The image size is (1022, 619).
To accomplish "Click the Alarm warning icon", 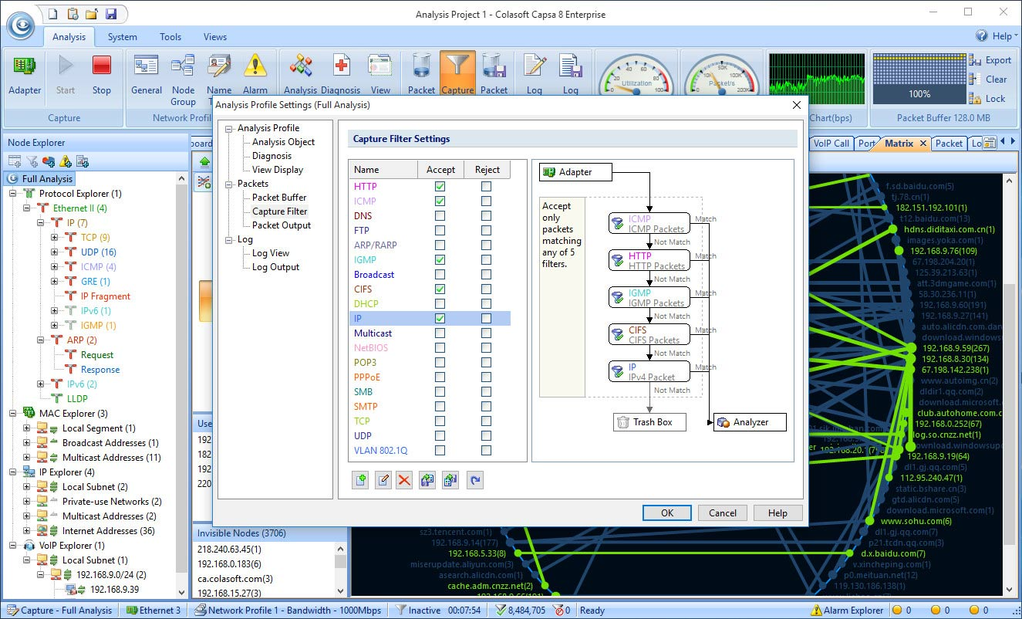I will [x=255, y=66].
